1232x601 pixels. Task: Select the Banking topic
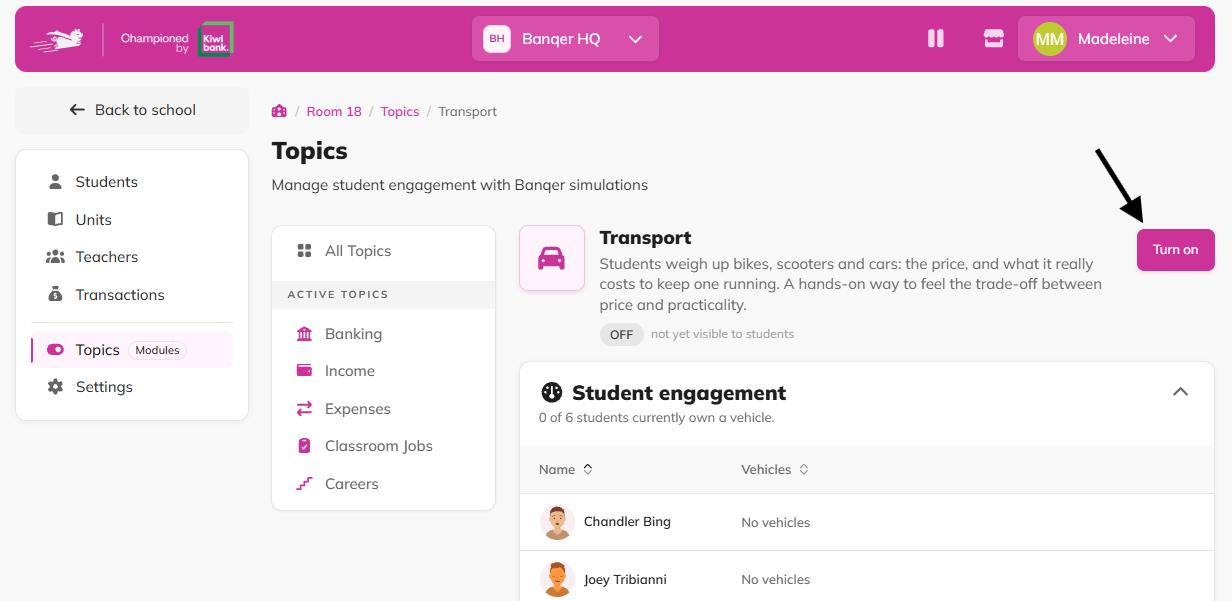tap(384, 334)
